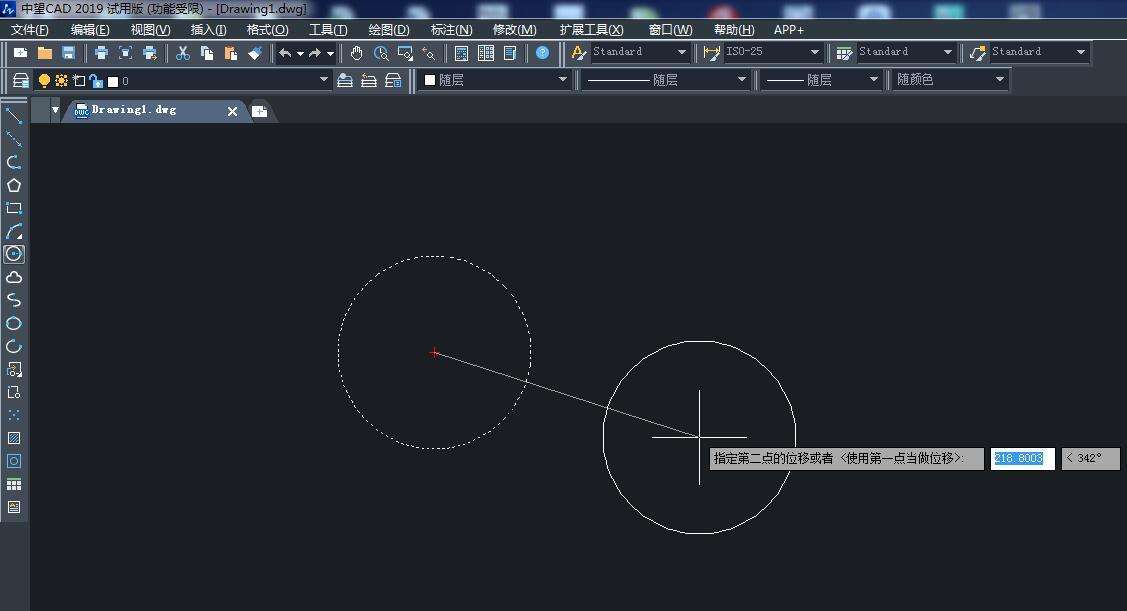The width and height of the screenshot is (1127, 611).
Task: Toggle the layer lock padlock icon
Action: point(95,80)
